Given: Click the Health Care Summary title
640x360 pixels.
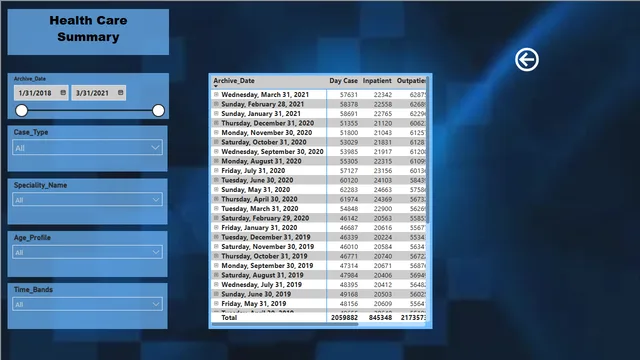Looking at the screenshot, I should [x=88, y=29].
